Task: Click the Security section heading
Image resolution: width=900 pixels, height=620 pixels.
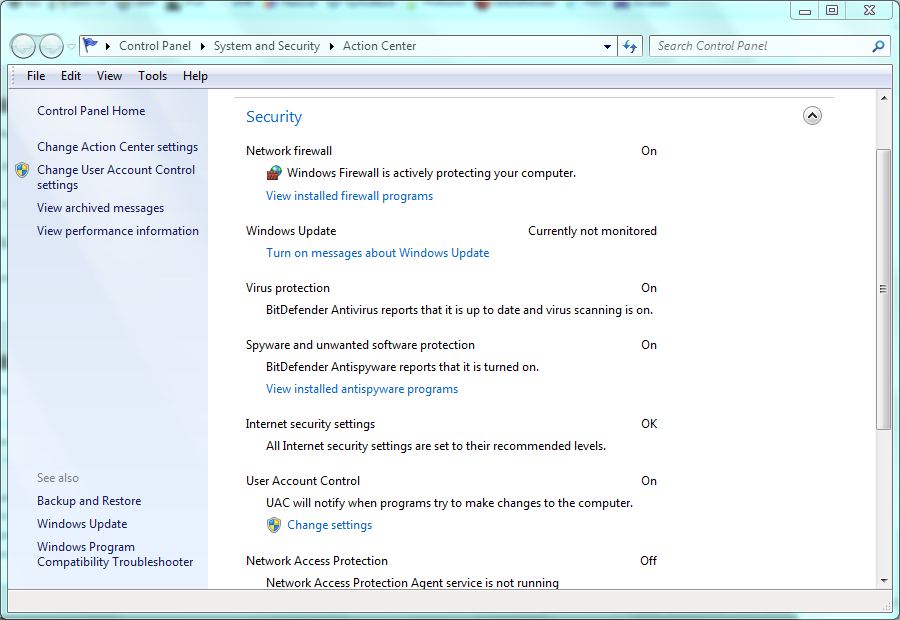Action: (x=274, y=117)
